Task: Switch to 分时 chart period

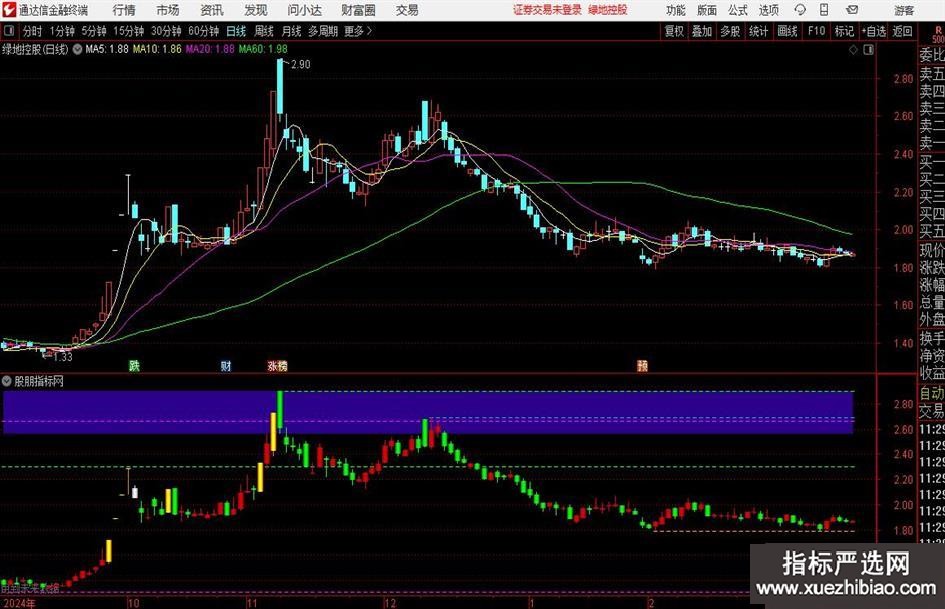Action: [33, 31]
